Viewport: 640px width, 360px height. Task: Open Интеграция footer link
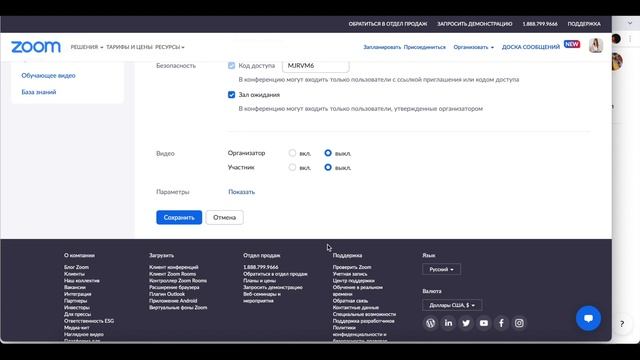click(78, 294)
